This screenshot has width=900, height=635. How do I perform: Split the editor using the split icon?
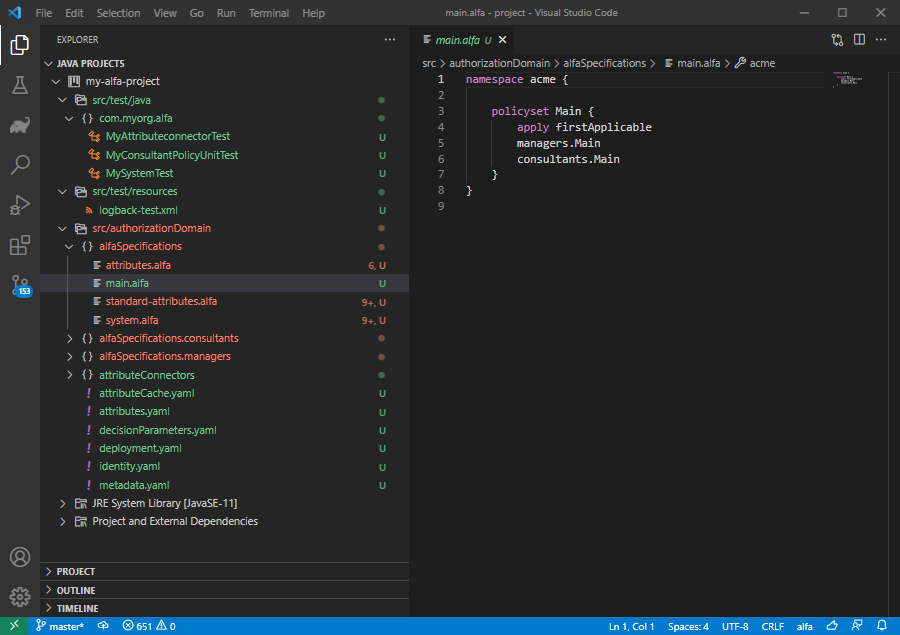(861, 37)
